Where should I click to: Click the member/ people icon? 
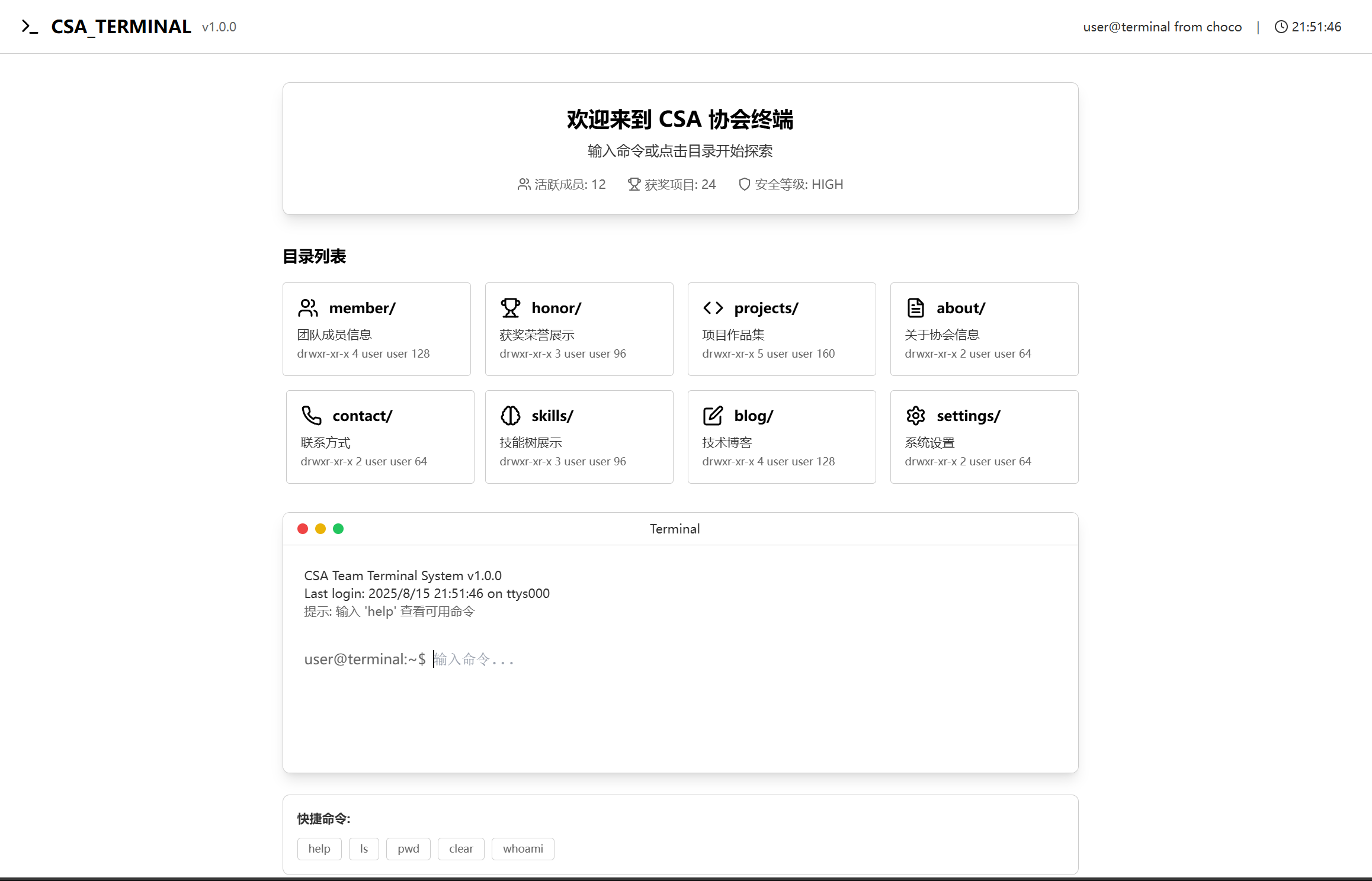(x=308, y=308)
